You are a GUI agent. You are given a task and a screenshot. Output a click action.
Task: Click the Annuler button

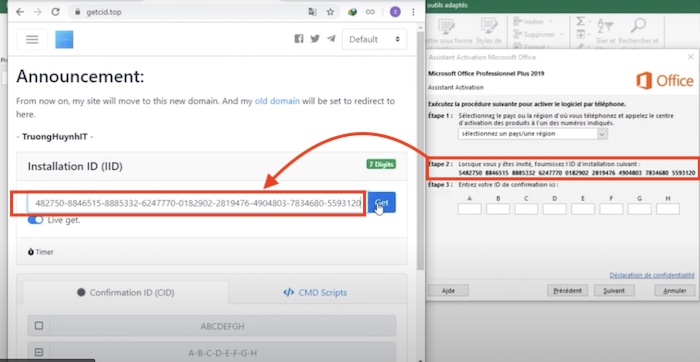(x=675, y=291)
